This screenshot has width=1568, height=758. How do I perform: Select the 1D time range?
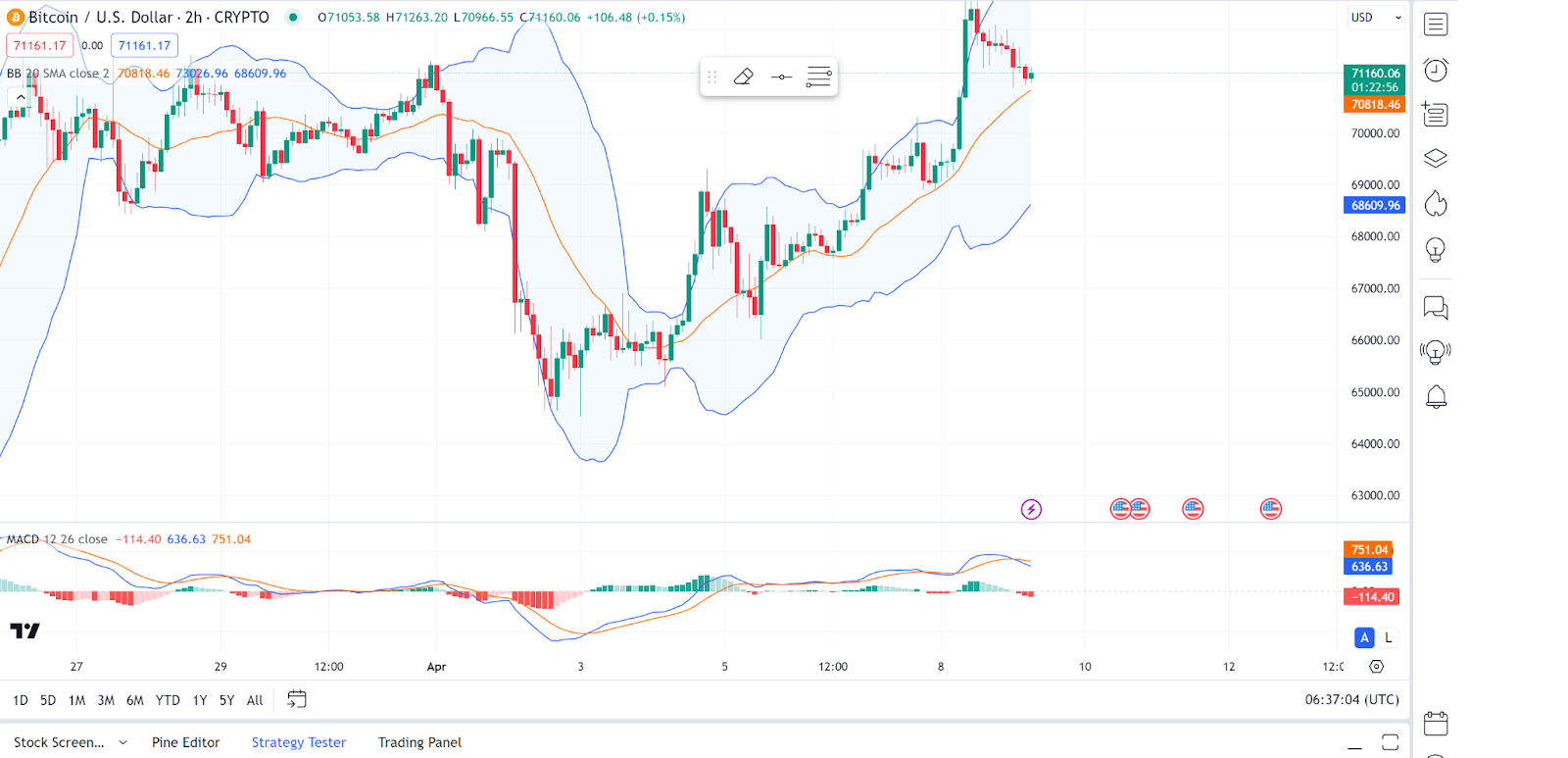click(x=20, y=700)
